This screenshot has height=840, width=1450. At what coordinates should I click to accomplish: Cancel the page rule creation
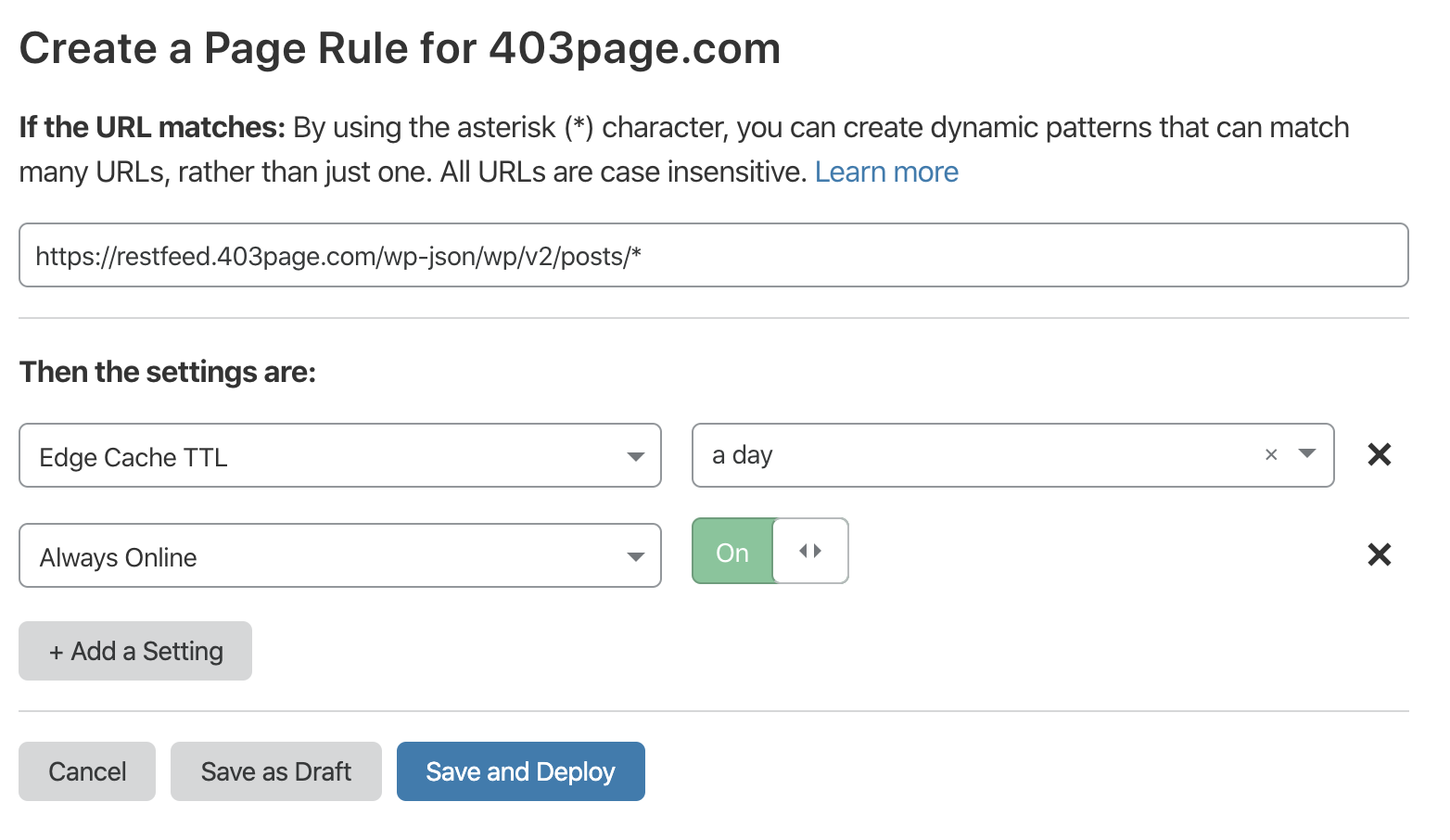click(86, 770)
